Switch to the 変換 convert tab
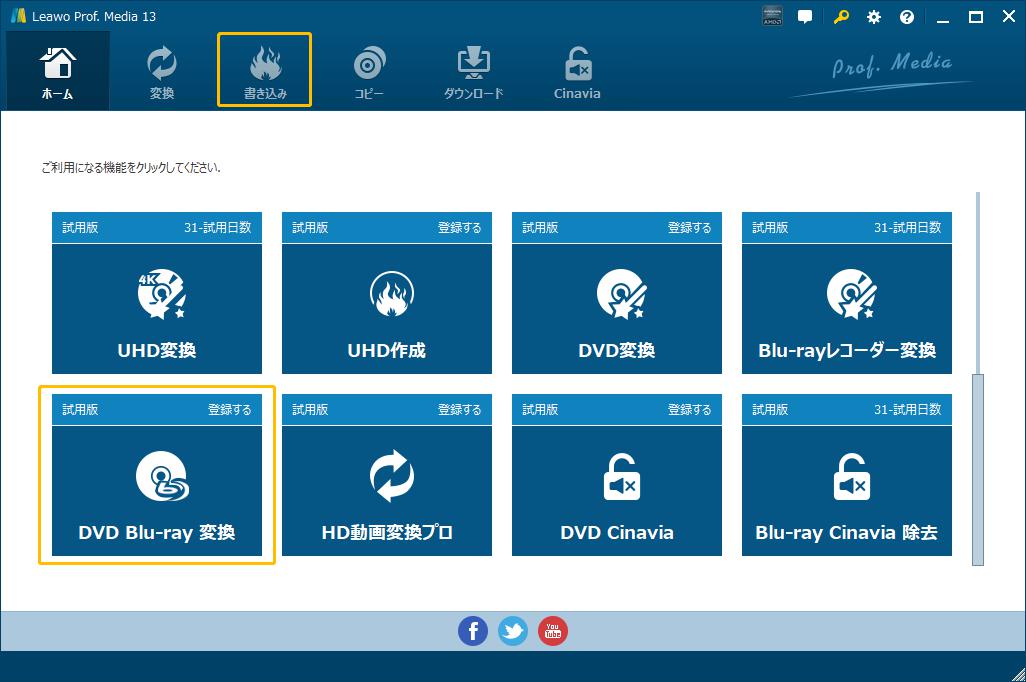This screenshot has width=1026, height=682. tap(162, 71)
